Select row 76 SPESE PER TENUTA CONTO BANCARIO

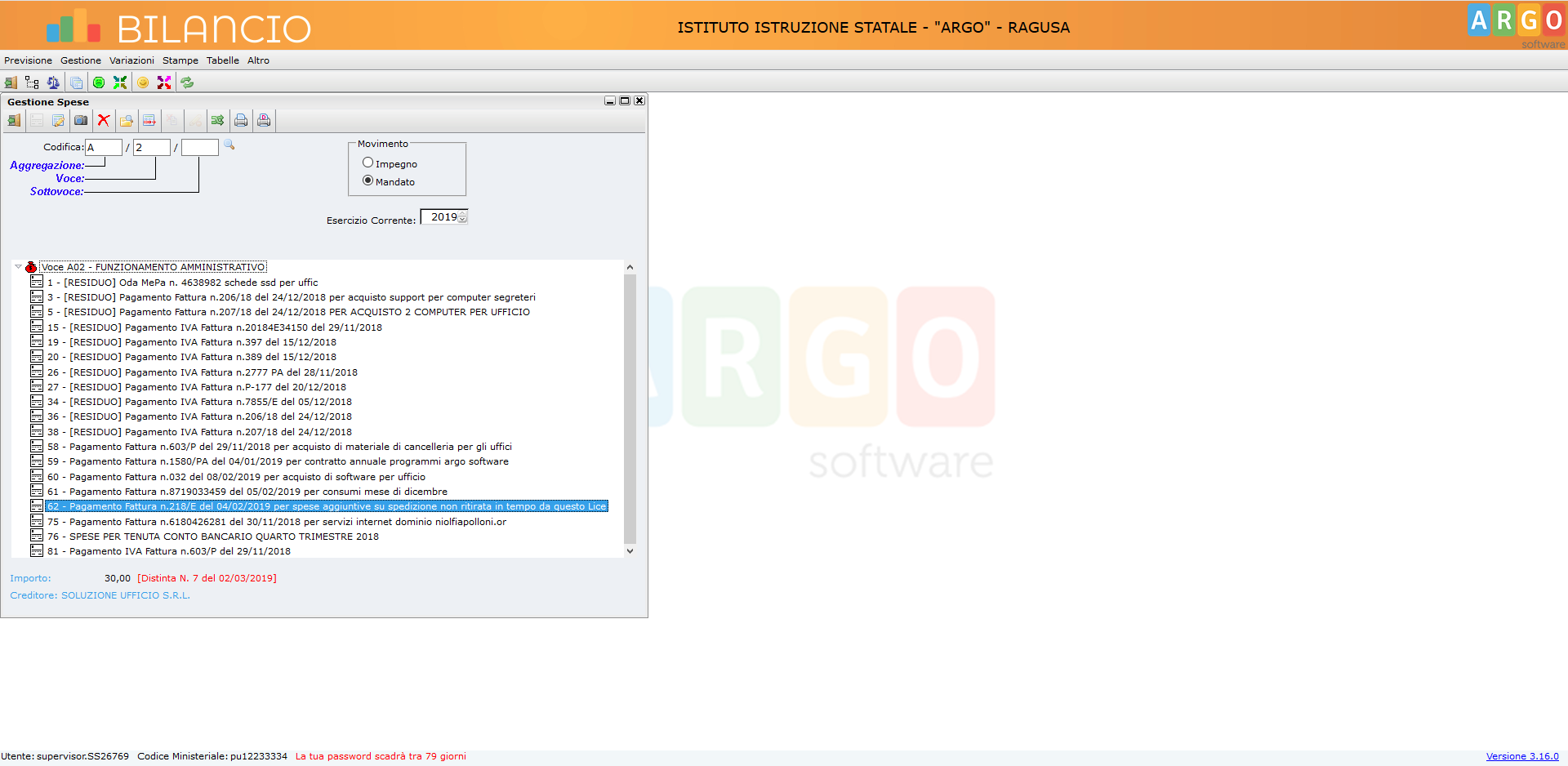(212, 537)
